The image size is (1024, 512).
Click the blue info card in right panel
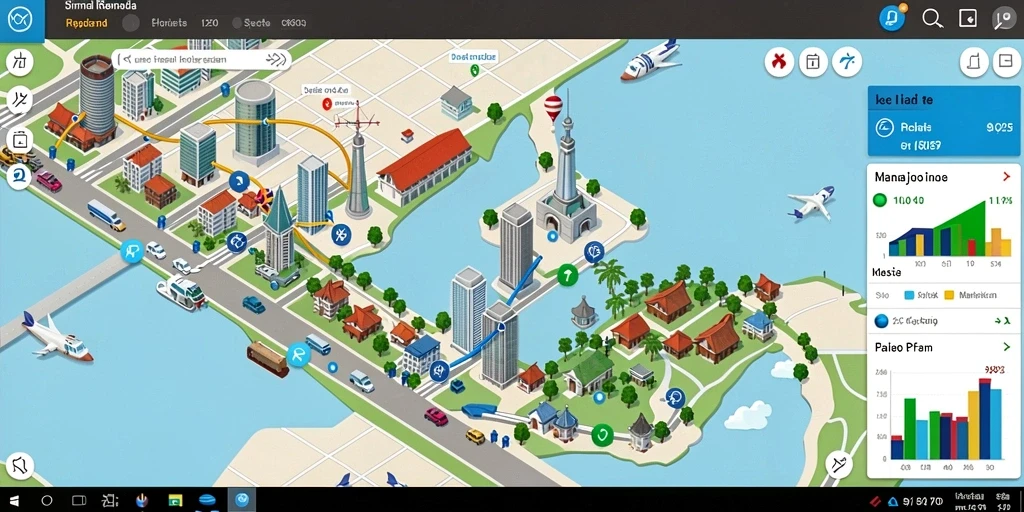pos(943,121)
